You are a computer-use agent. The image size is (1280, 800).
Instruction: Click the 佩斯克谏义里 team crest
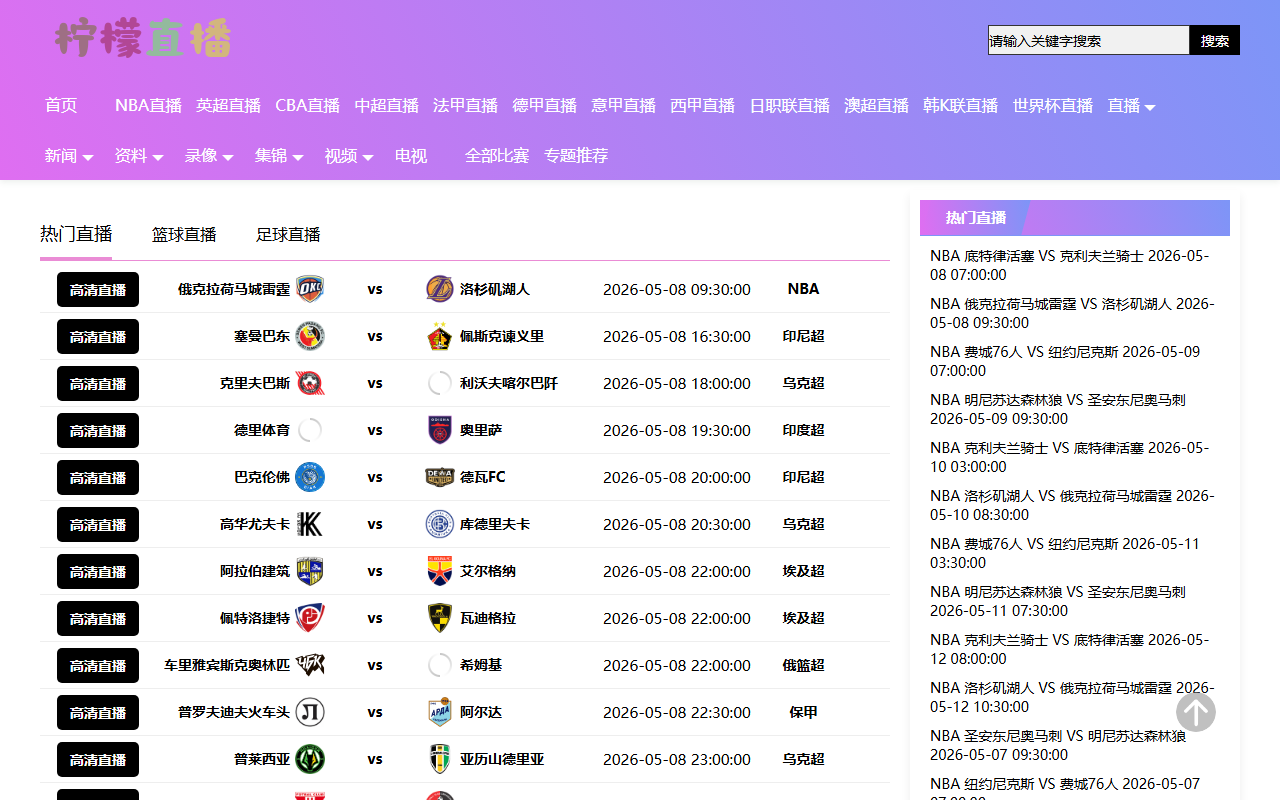[440, 336]
